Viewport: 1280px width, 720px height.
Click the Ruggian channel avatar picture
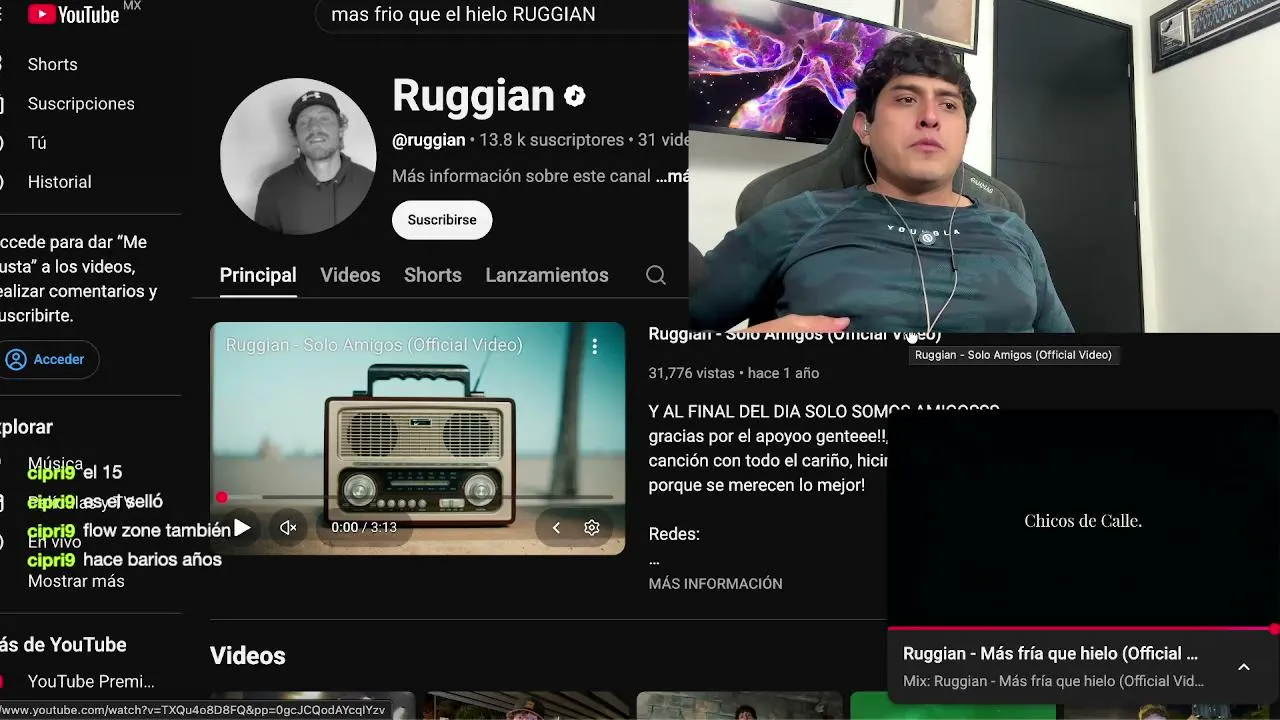(298, 157)
